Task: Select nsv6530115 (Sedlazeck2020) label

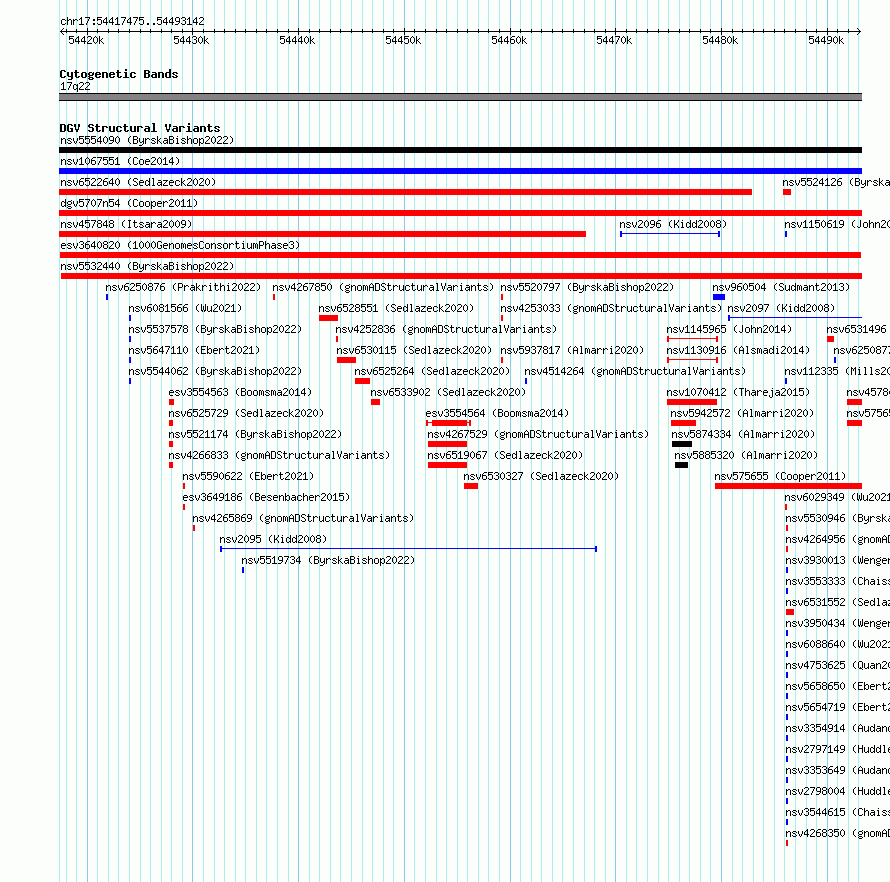Action: coord(414,350)
